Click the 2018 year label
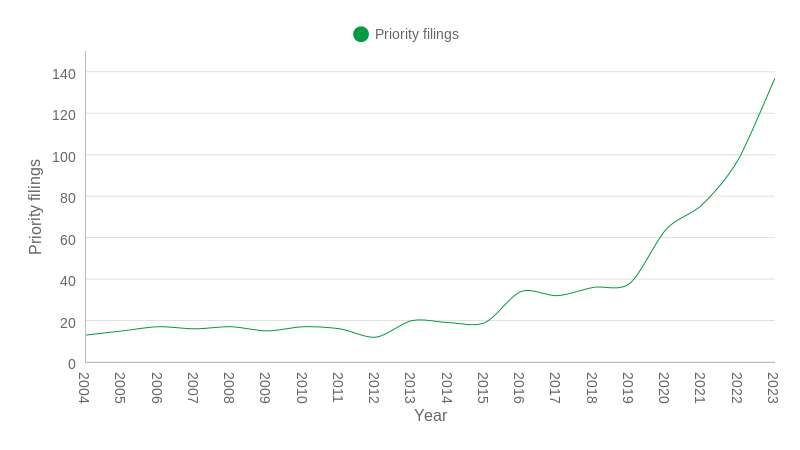This screenshot has height=450, width=800. coord(592,387)
